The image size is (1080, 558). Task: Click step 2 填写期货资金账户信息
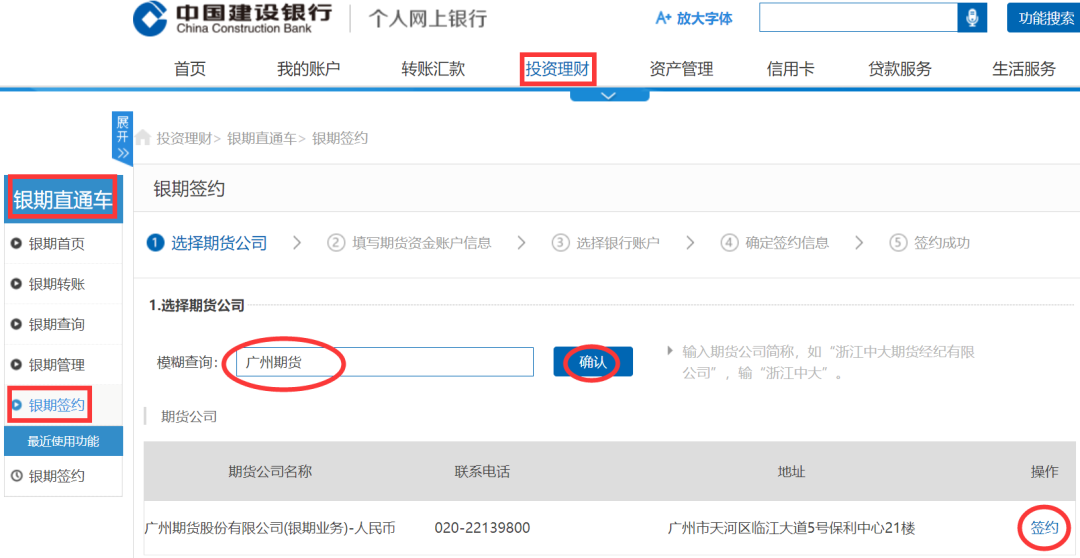click(409, 242)
